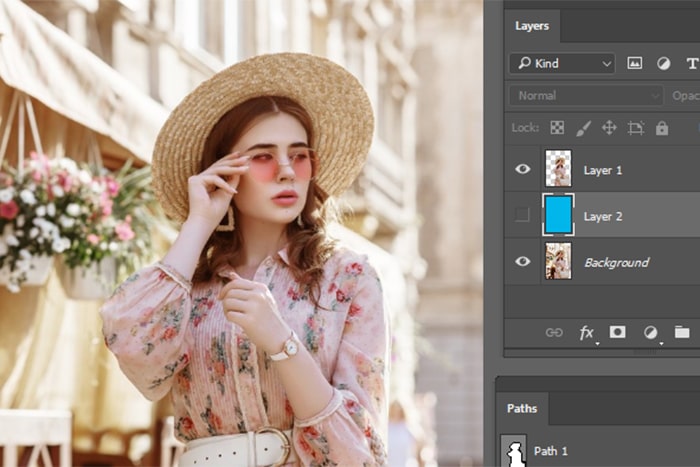700x467 pixels.
Task: Open the fx layer style menu
Action: pos(587,332)
